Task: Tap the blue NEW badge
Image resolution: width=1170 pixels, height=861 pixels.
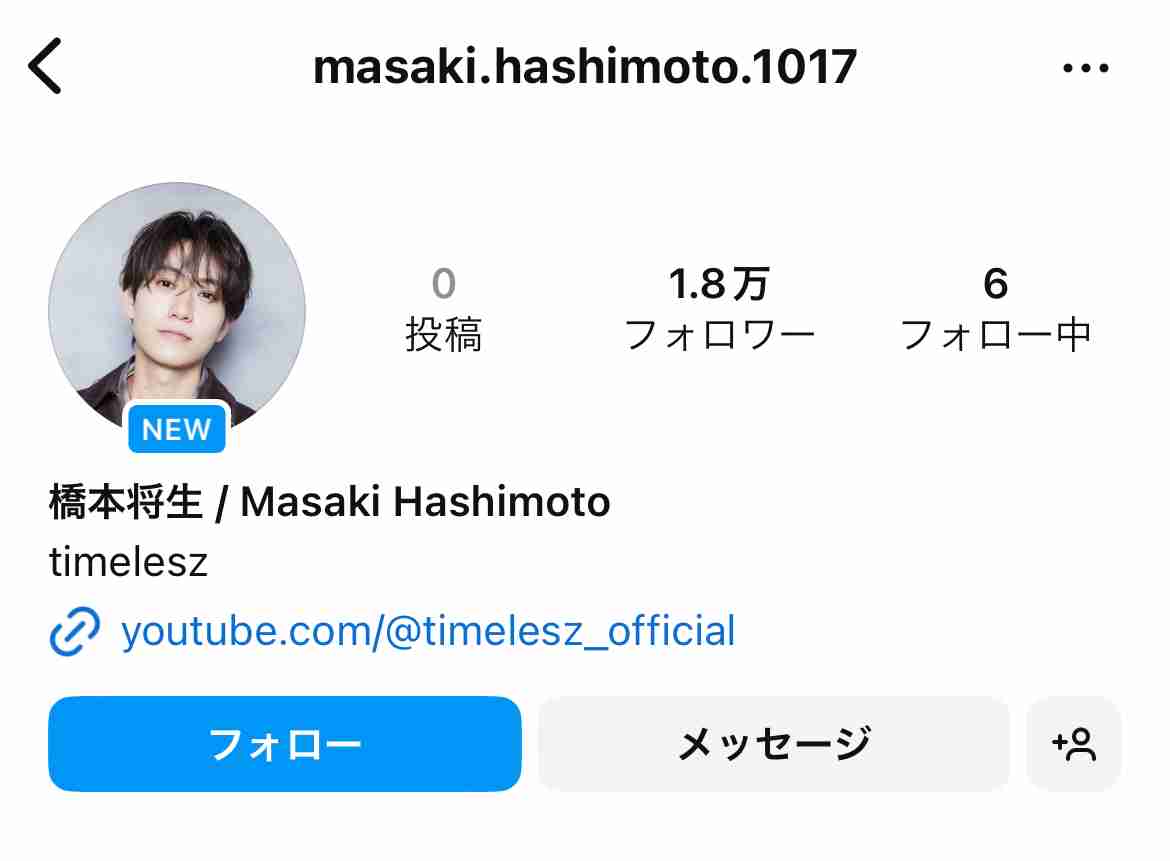Action: (177, 428)
